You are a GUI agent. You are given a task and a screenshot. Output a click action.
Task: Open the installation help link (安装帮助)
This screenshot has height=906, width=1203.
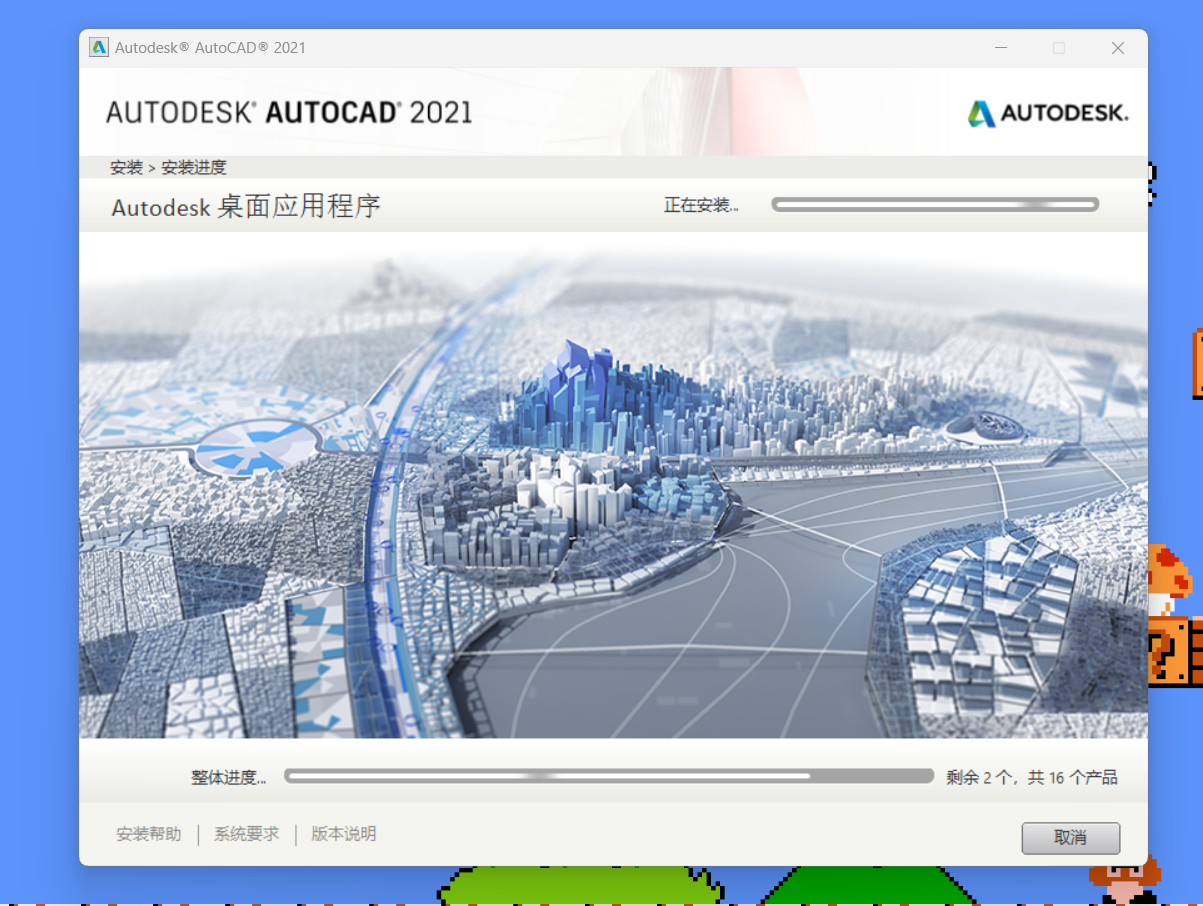tap(149, 834)
